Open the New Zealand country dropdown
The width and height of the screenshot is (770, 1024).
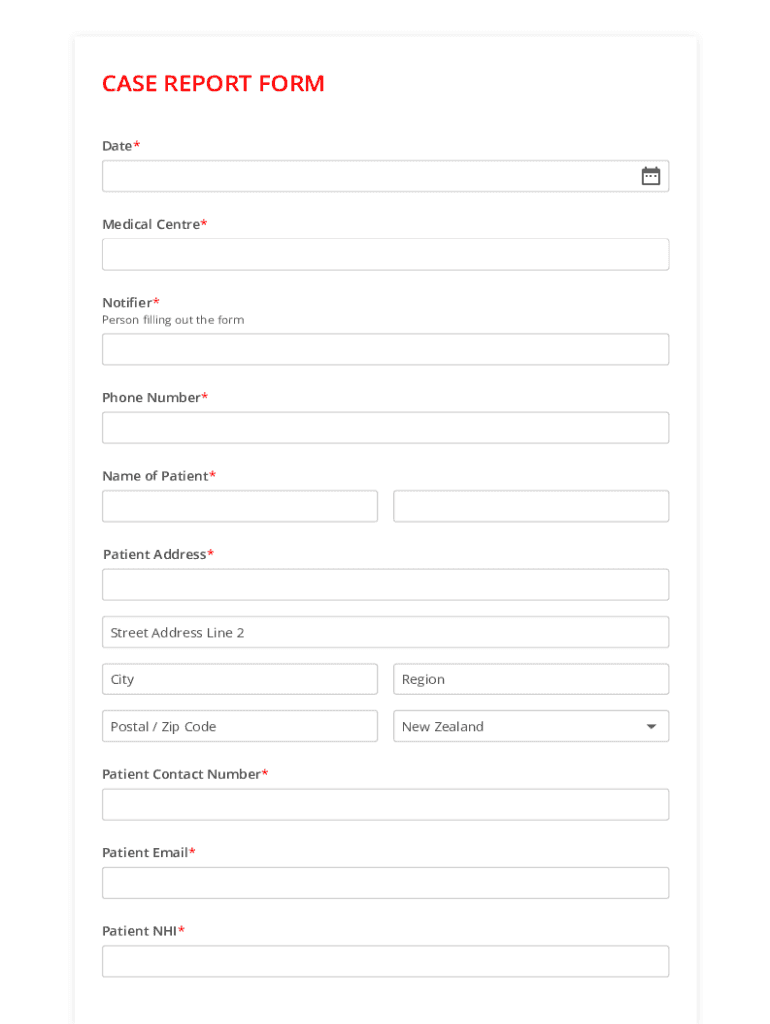click(520, 726)
